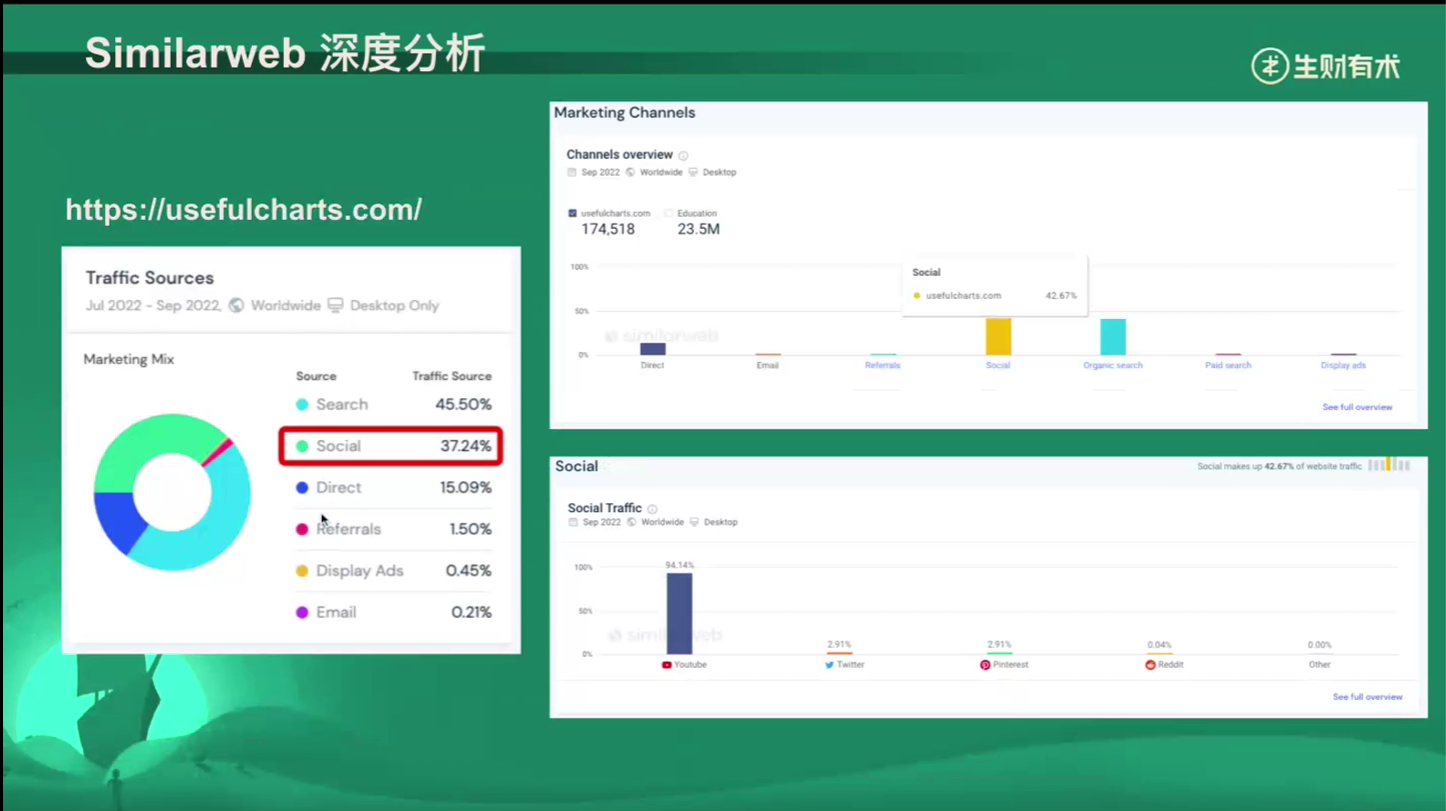Click See full overview in Social panel

[x=1367, y=697]
